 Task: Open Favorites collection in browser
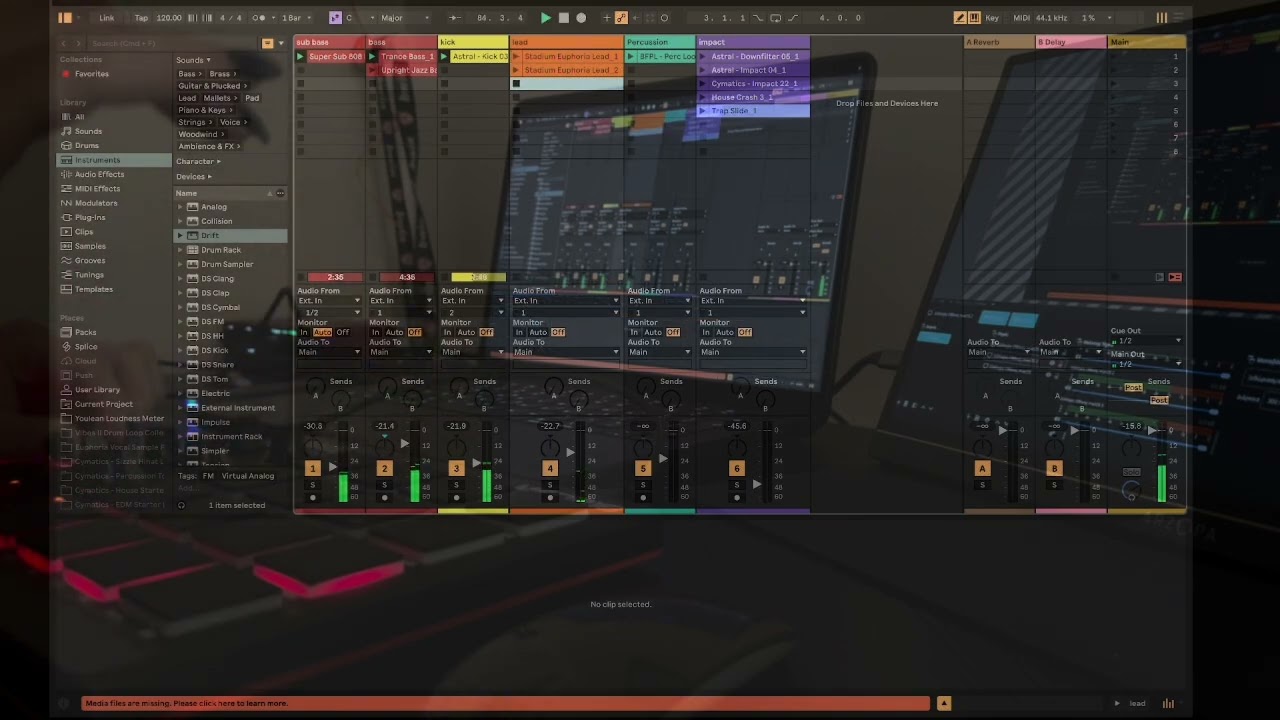(x=91, y=74)
